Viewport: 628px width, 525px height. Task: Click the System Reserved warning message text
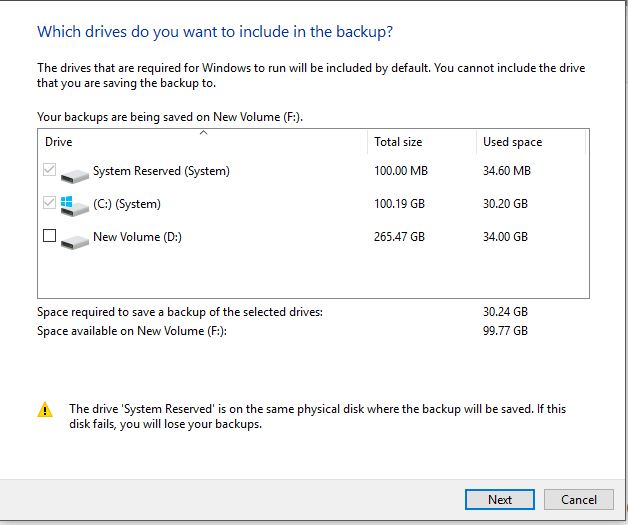click(x=317, y=416)
